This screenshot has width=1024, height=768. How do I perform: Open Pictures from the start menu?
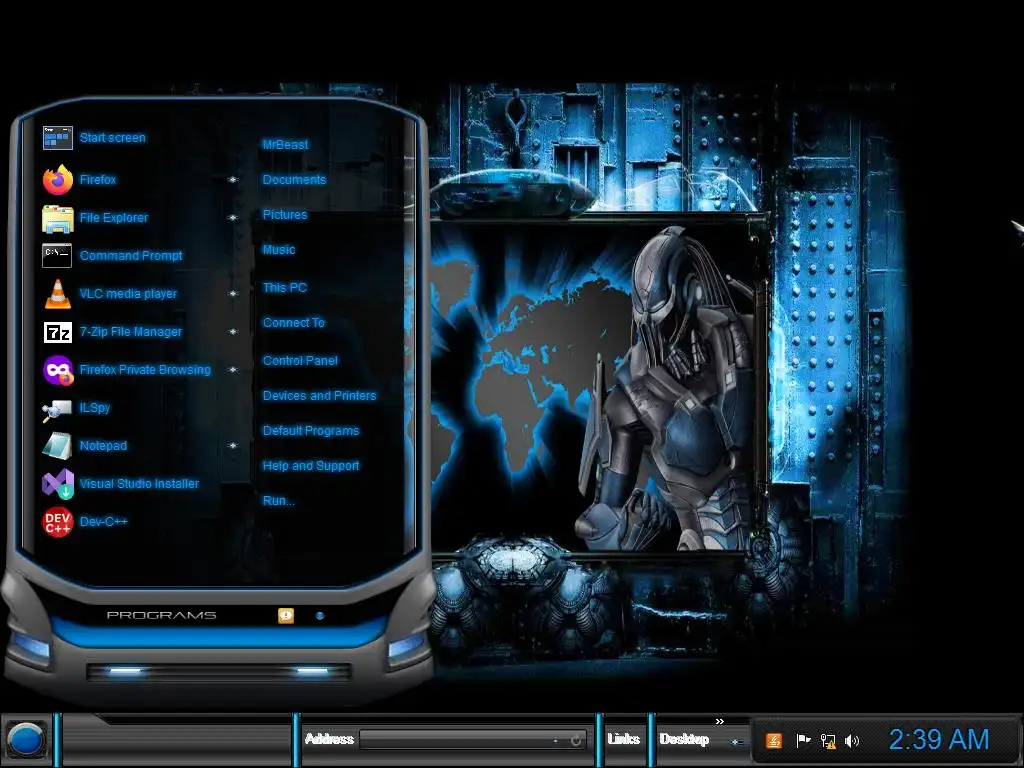[285, 215]
